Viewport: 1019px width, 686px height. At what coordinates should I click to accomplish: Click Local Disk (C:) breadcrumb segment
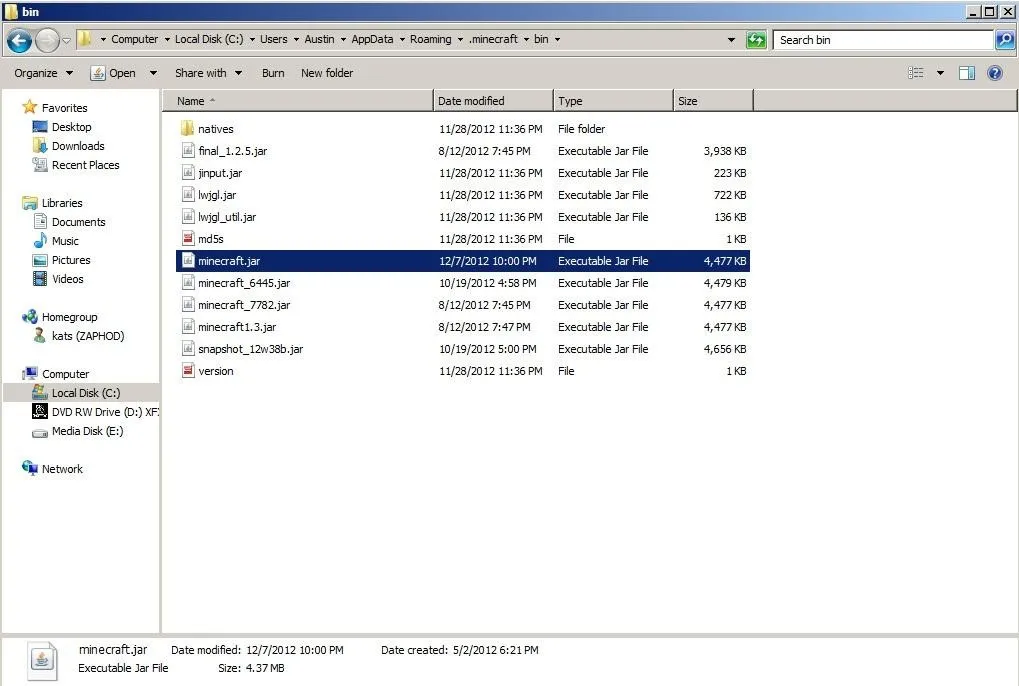click(x=209, y=40)
